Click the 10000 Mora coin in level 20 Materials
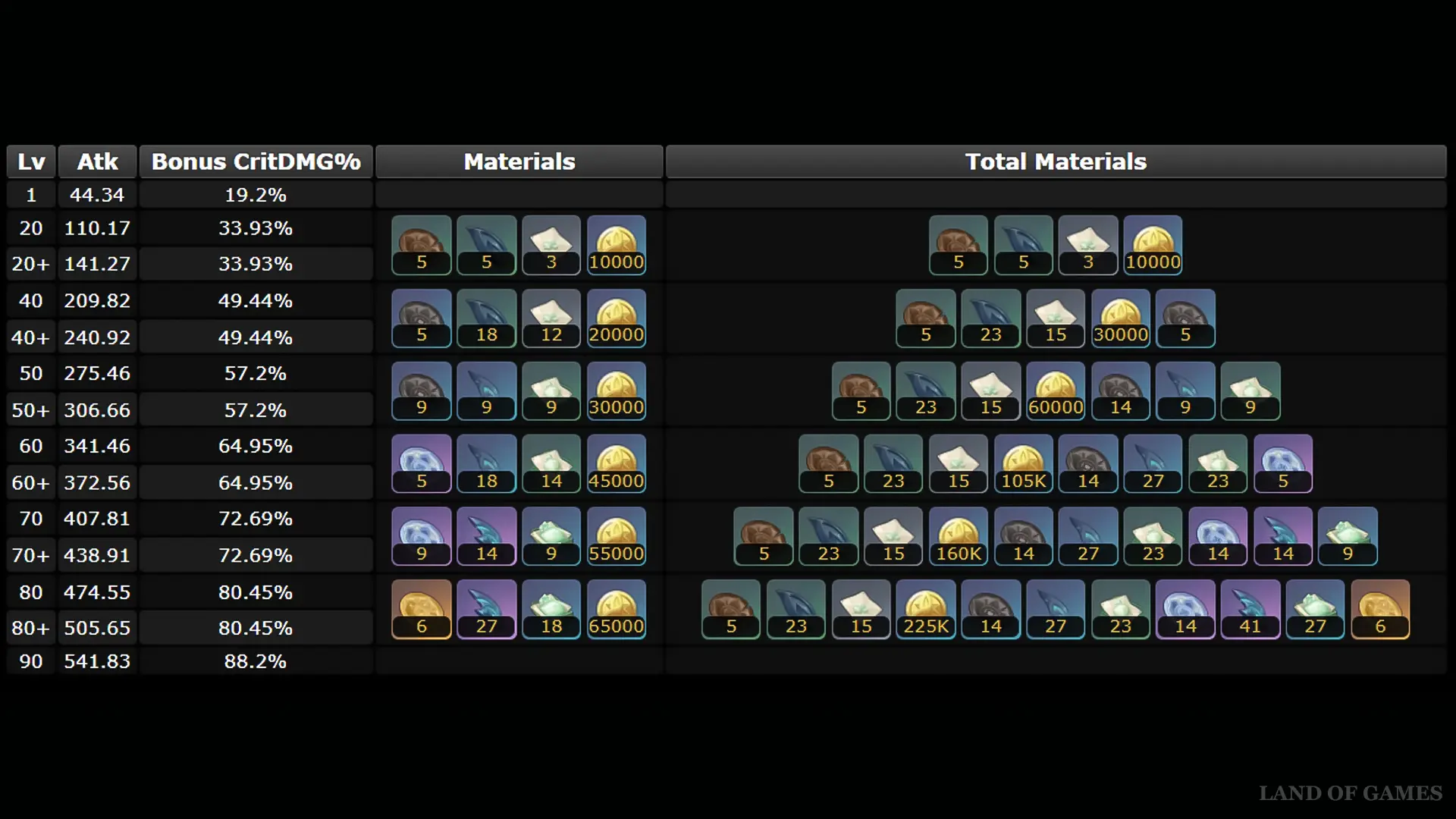Viewport: 1456px width, 819px height. (x=616, y=244)
